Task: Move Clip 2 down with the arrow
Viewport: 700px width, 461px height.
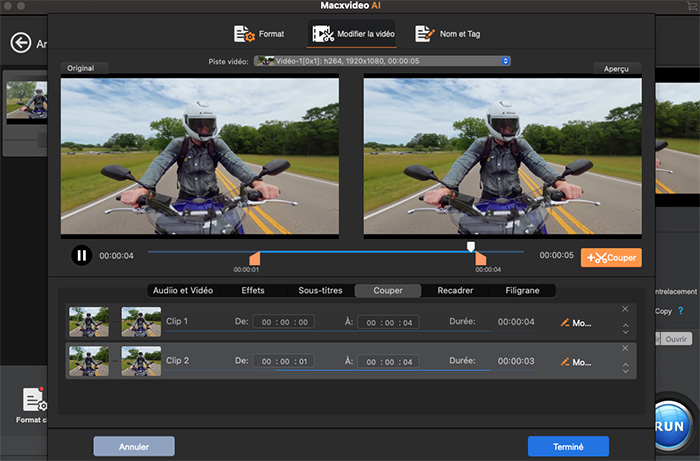Action: tap(625, 371)
